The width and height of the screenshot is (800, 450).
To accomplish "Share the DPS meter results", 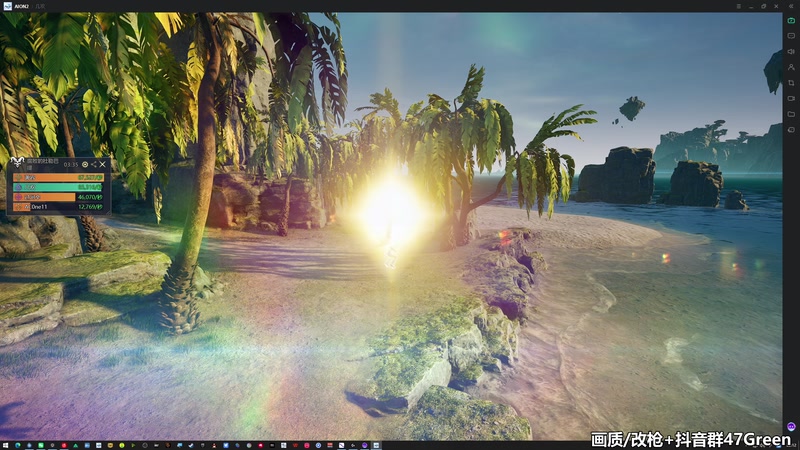I will pos(94,164).
